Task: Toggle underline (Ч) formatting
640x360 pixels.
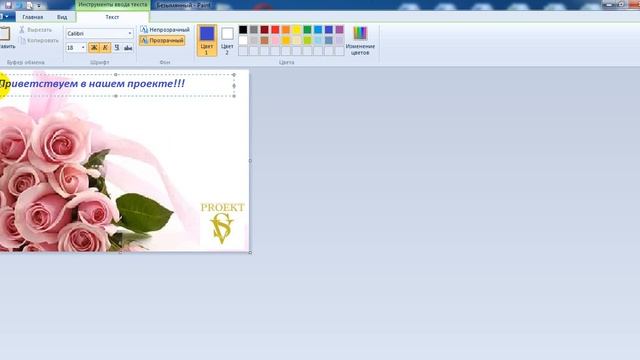Action: click(117, 48)
